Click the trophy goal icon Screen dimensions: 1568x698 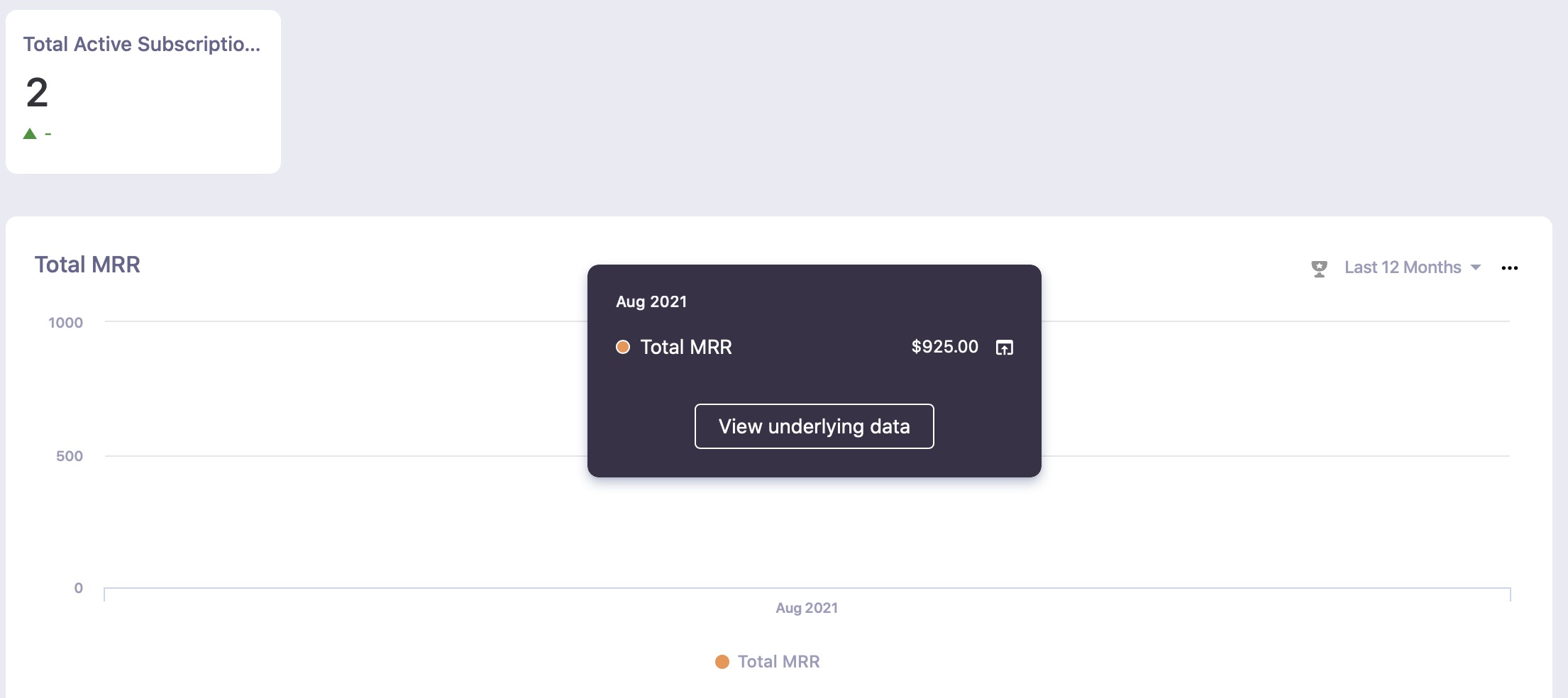point(1319,268)
